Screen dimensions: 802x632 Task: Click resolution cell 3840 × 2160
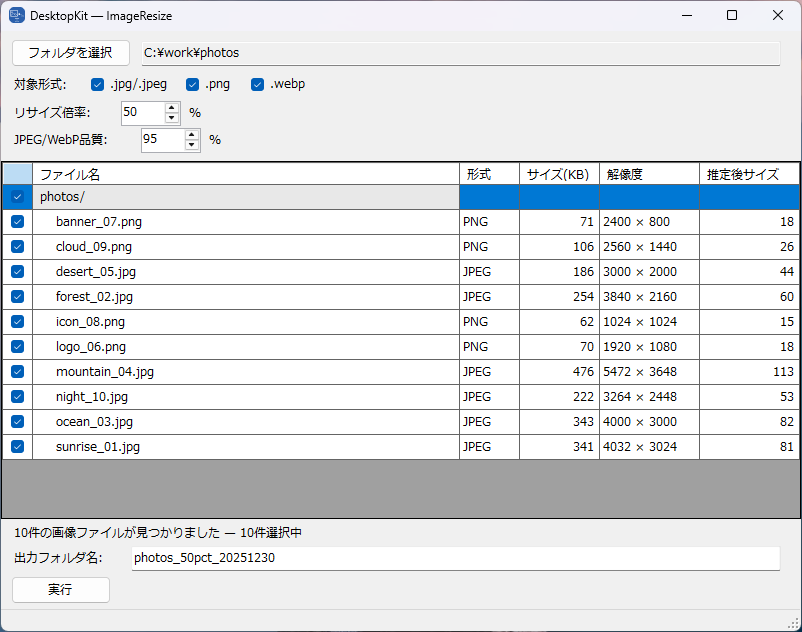[x=650, y=297]
